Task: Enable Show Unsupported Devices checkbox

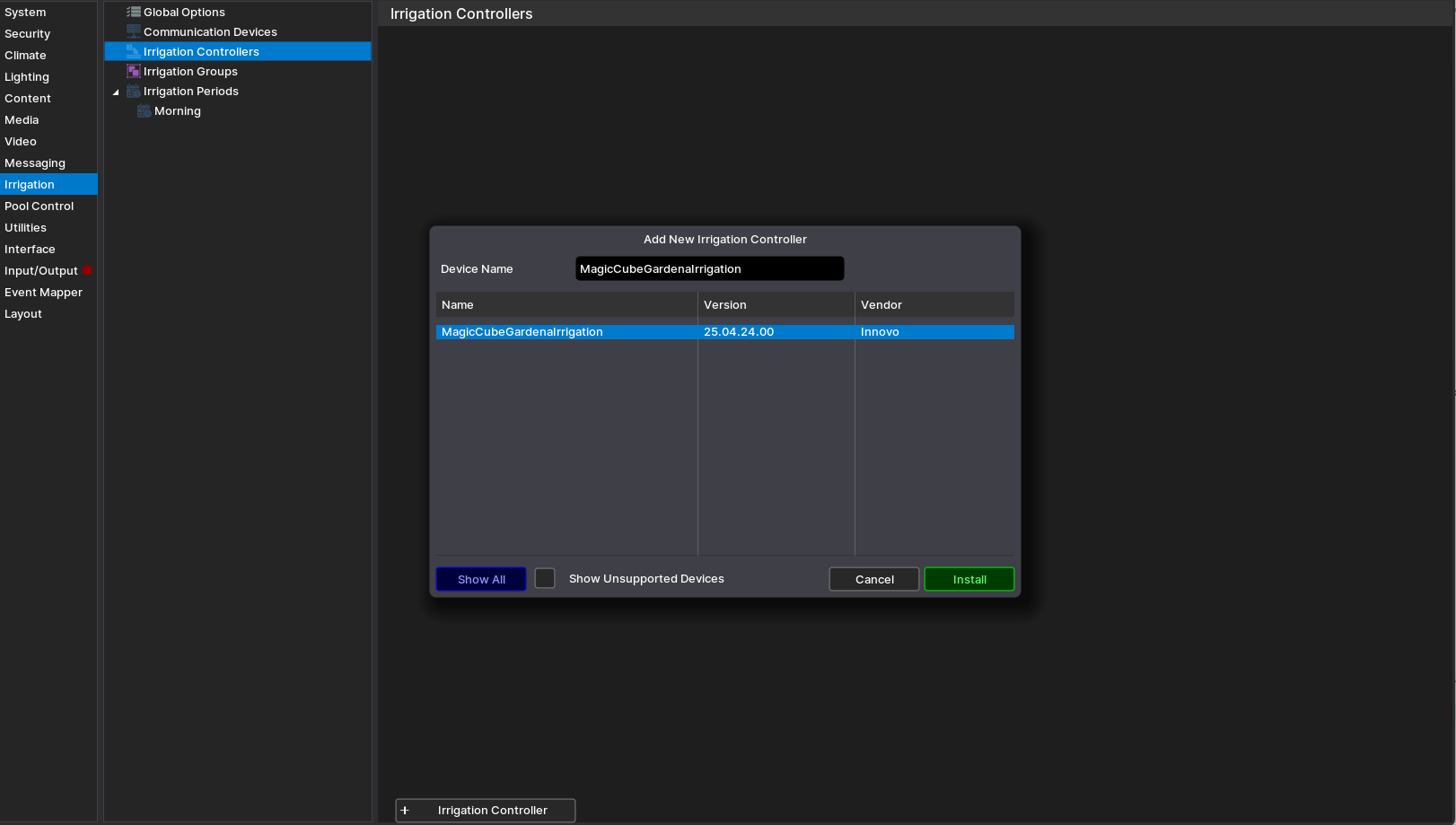Action: (x=545, y=578)
